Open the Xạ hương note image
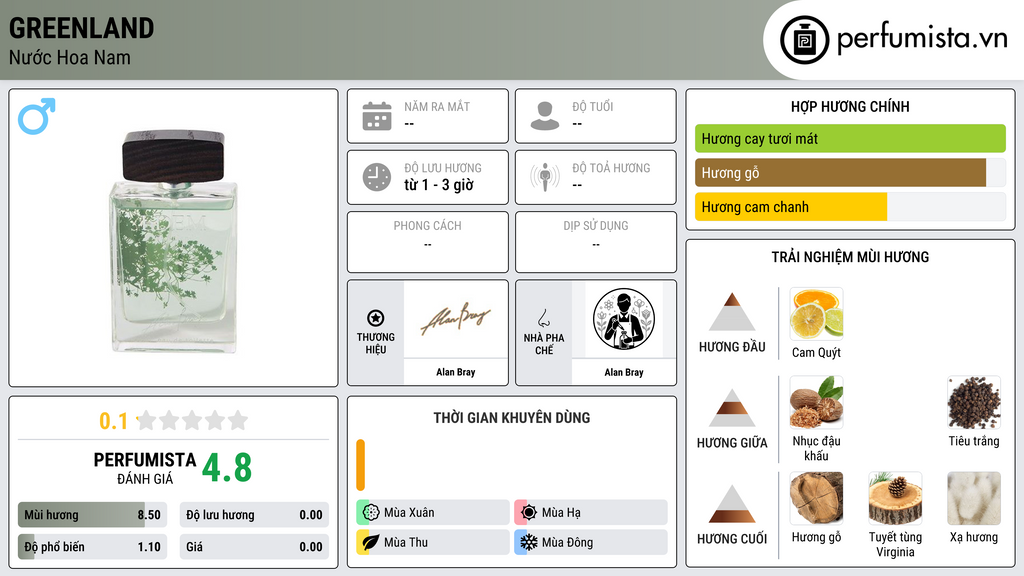1024x576 pixels. click(x=974, y=498)
